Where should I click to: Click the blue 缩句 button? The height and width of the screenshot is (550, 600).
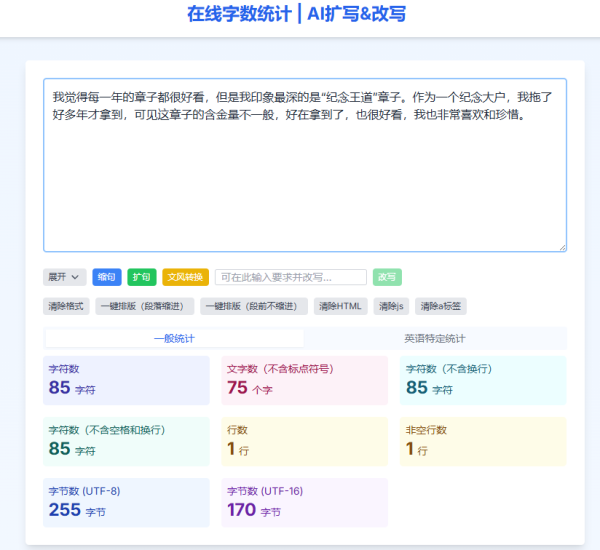point(107,277)
